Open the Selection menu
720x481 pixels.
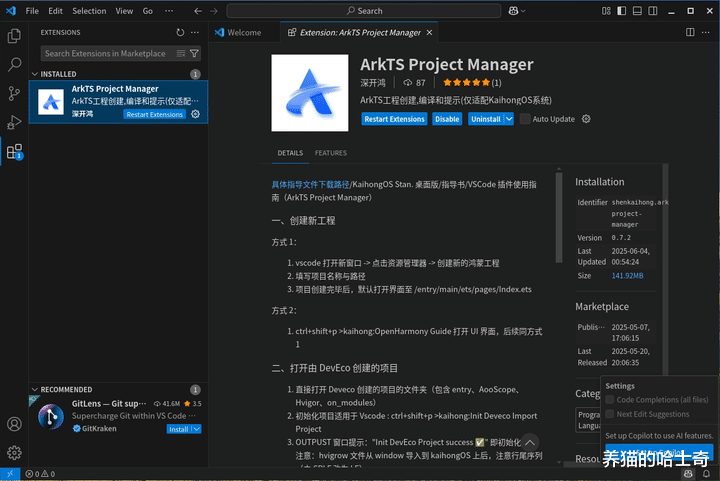point(89,11)
